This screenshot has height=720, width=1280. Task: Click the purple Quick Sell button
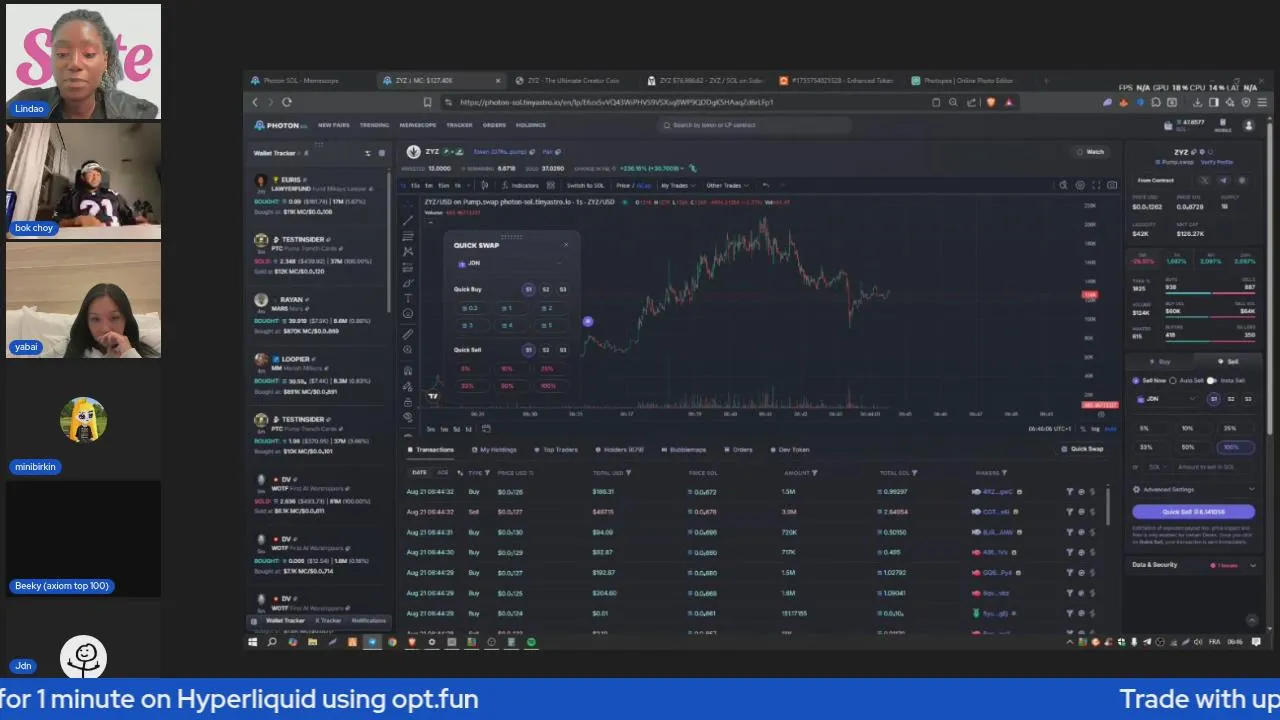[1193, 512]
